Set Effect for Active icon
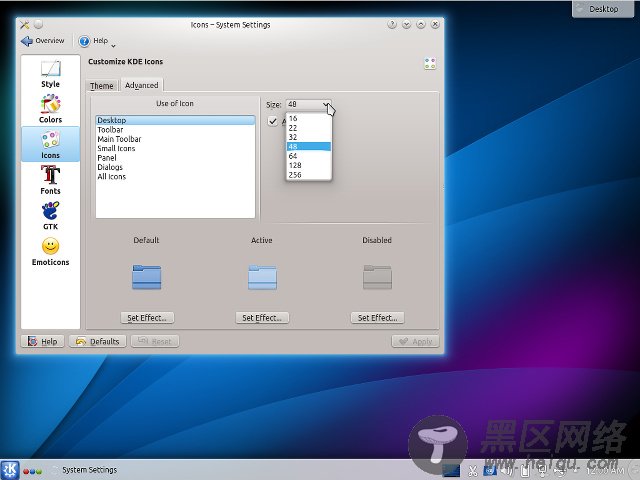This screenshot has height=480, width=640. pyautogui.click(x=262, y=318)
